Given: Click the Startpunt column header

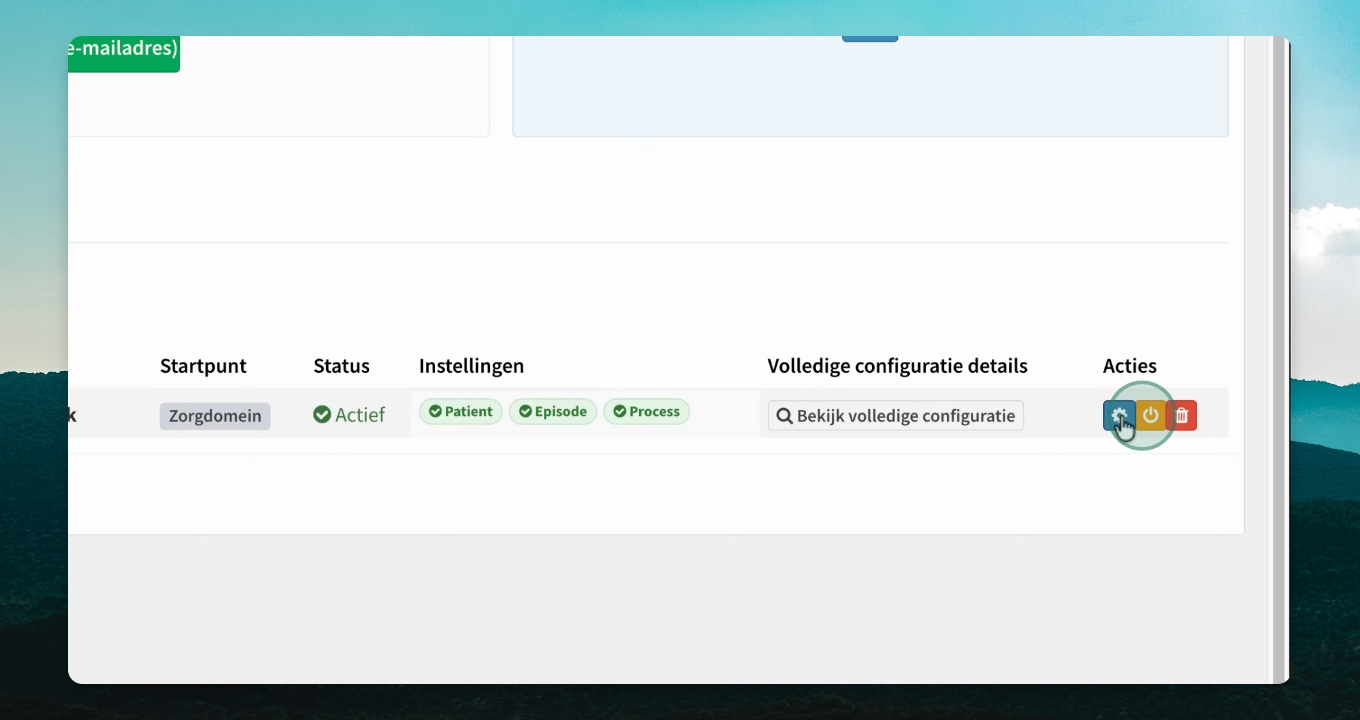Looking at the screenshot, I should click(x=203, y=366).
